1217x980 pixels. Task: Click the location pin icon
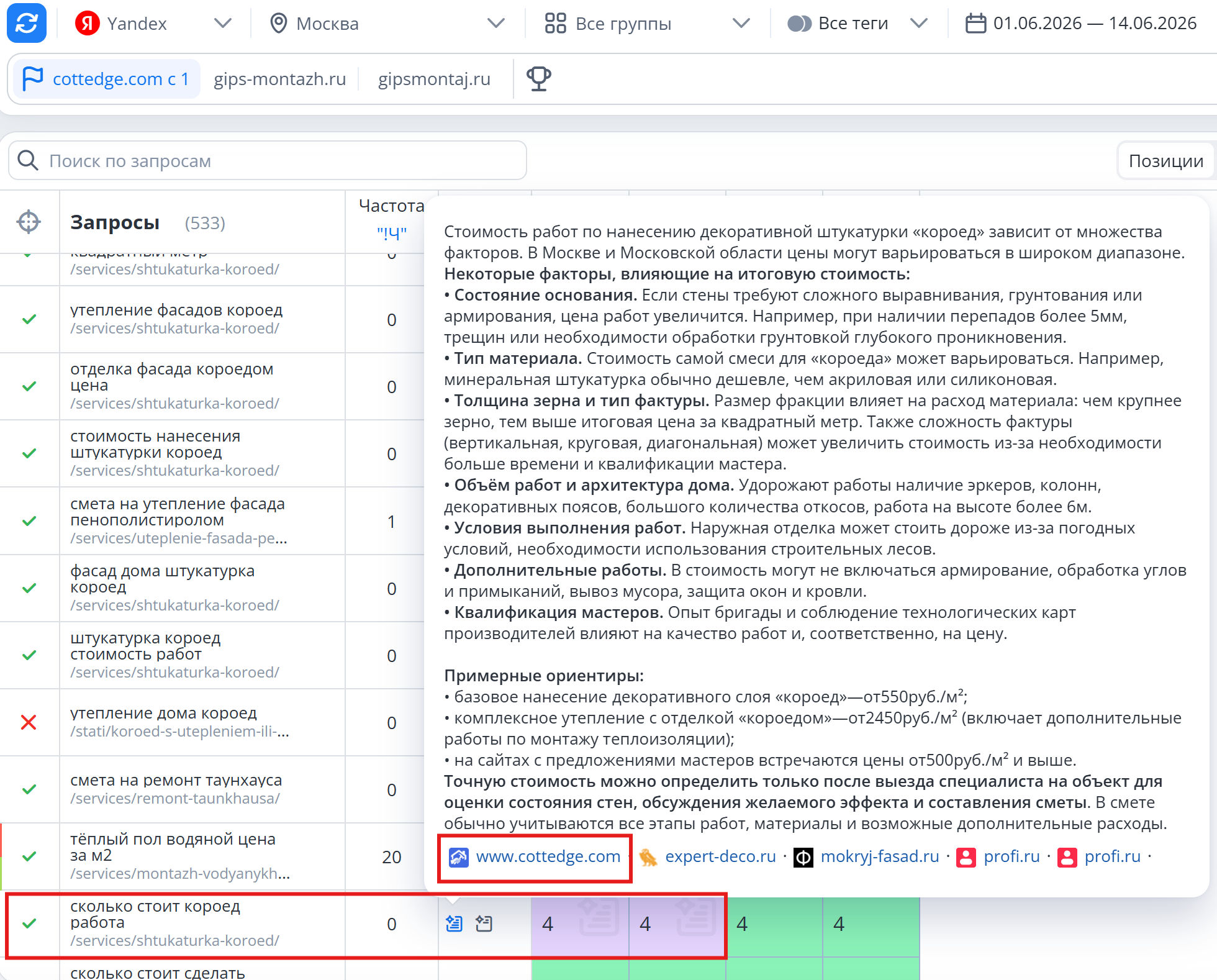(279, 24)
